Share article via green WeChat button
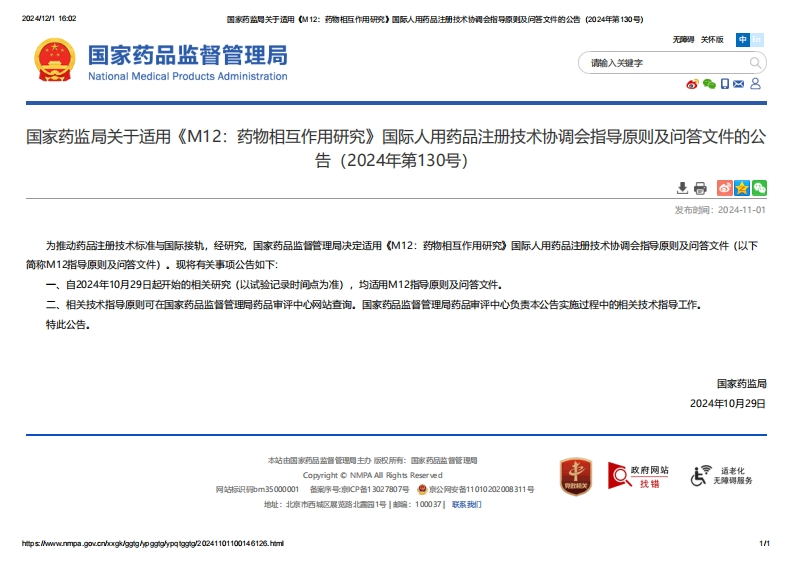Screen dimensions: 793x561 759,188
